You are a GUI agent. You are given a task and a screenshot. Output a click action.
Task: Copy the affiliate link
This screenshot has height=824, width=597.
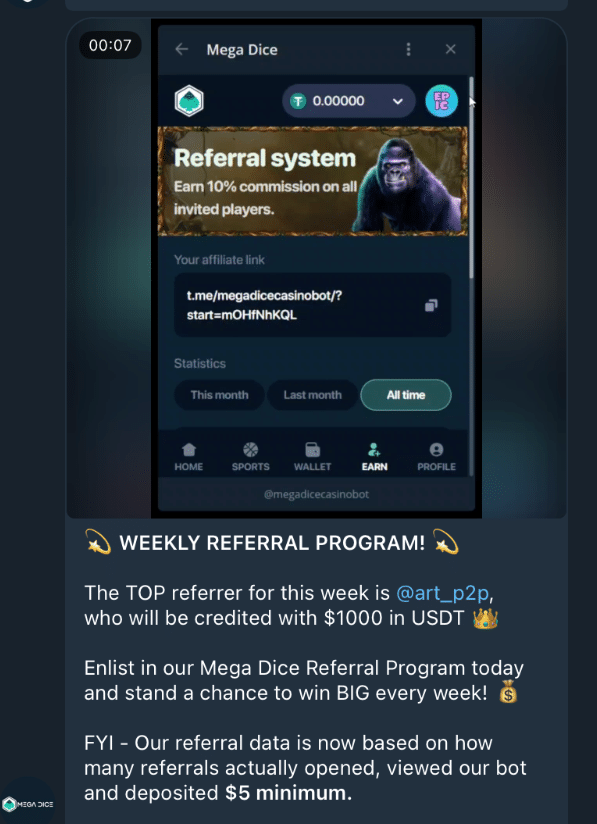click(431, 305)
